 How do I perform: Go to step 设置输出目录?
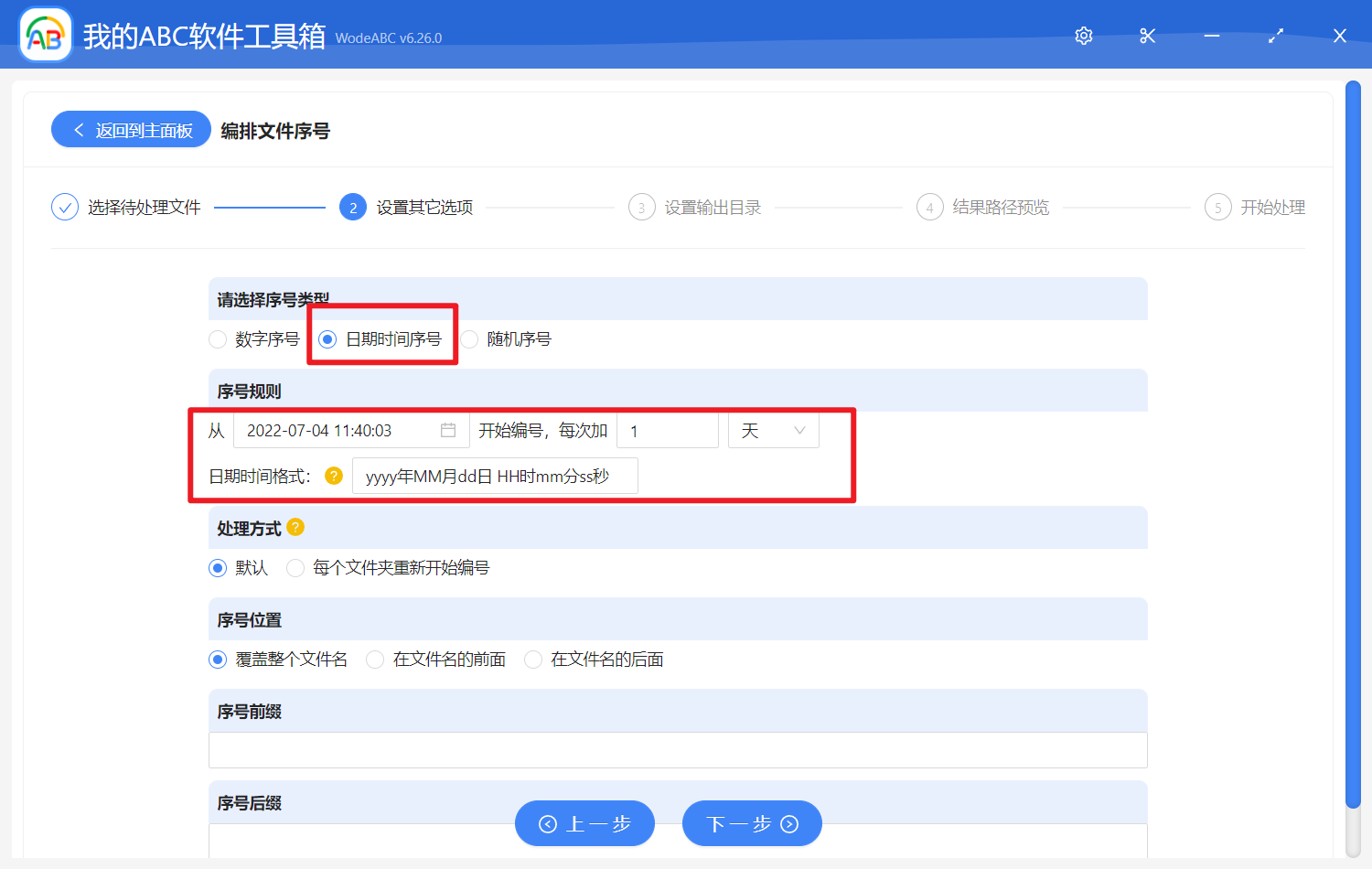point(641,207)
